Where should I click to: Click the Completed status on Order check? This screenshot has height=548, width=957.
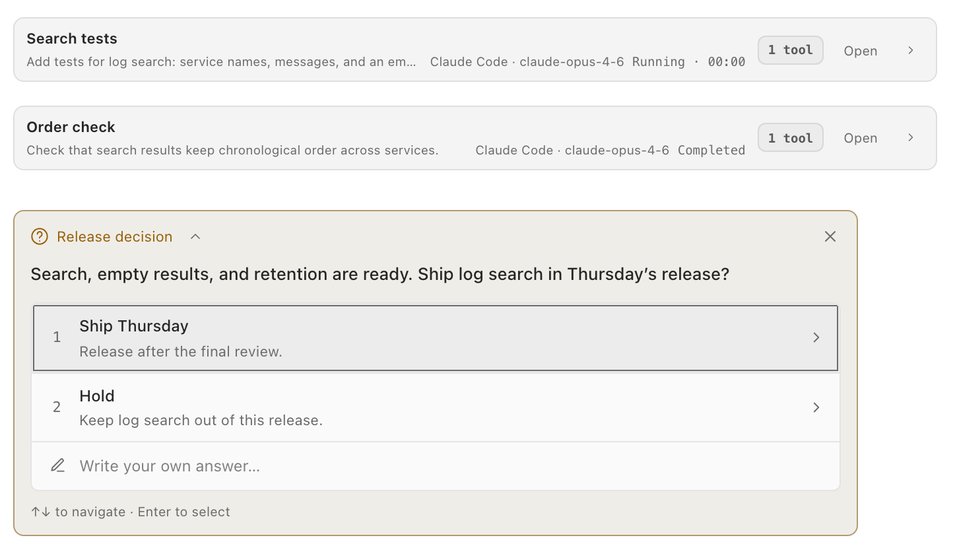click(x=711, y=150)
